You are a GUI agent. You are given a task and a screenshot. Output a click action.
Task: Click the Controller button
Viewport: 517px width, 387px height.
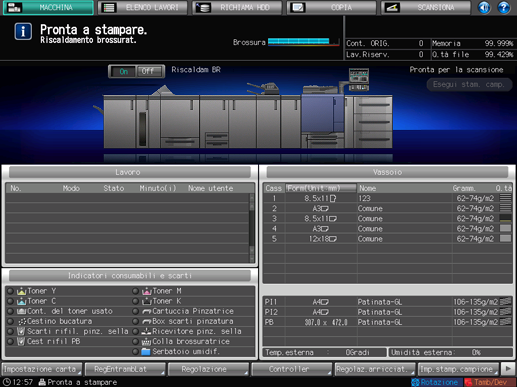pos(291,369)
